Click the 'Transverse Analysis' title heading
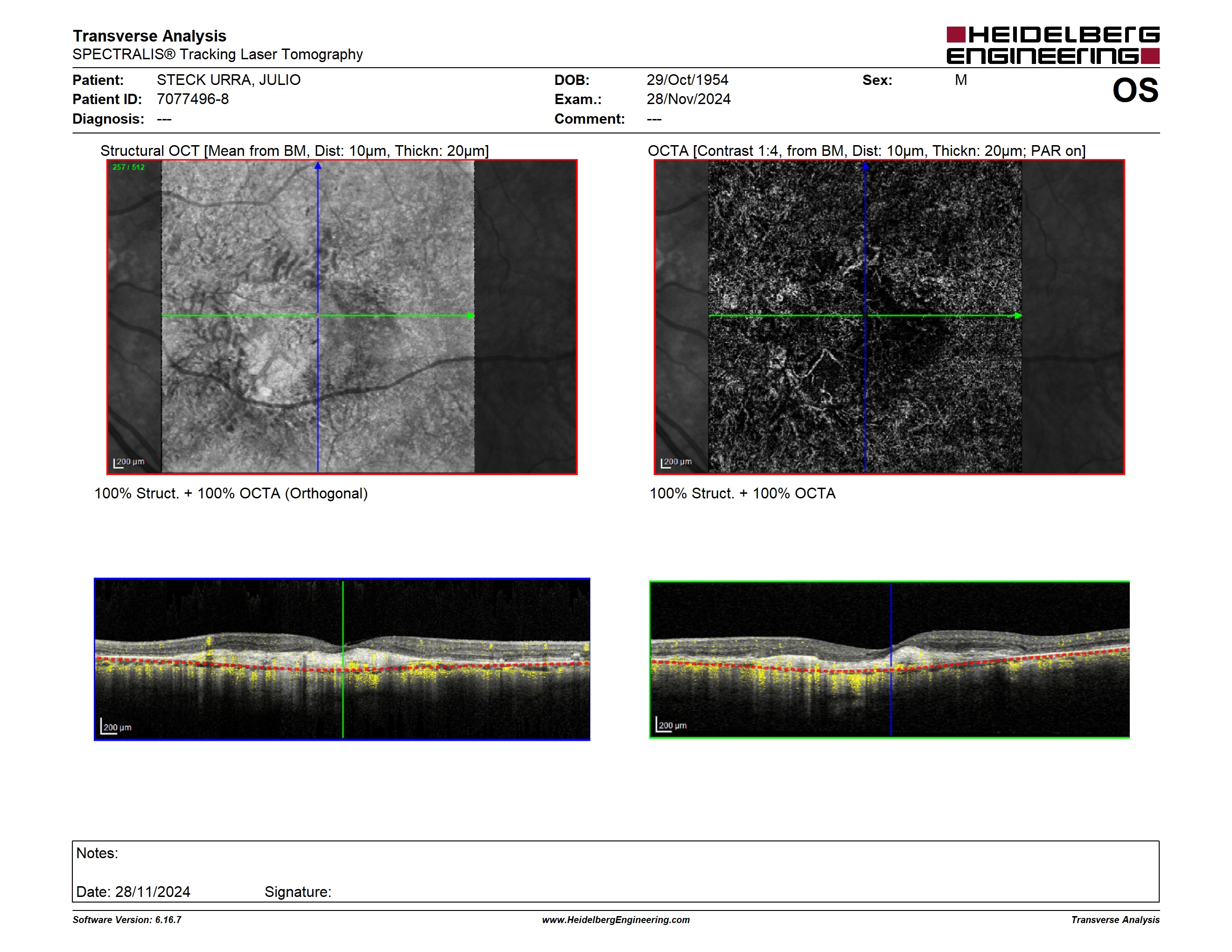This screenshot has height=952, width=1232. (x=149, y=36)
